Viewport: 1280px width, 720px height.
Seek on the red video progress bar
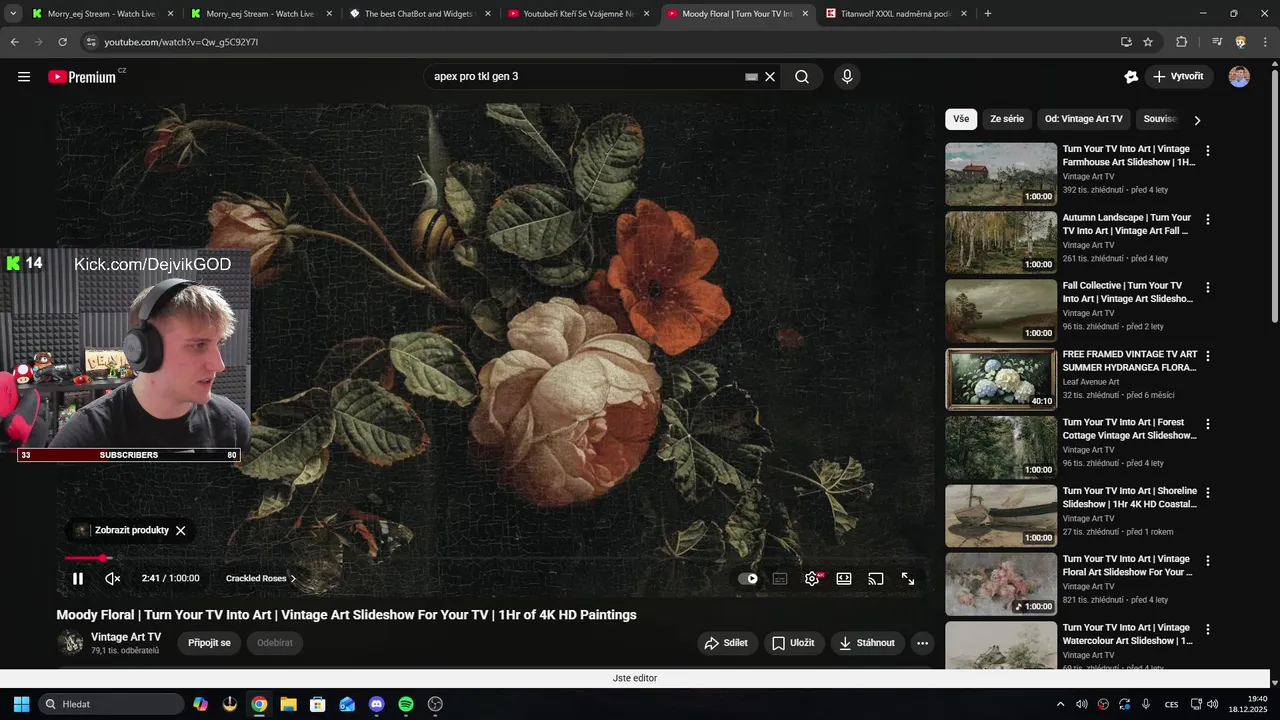[494, 558]
